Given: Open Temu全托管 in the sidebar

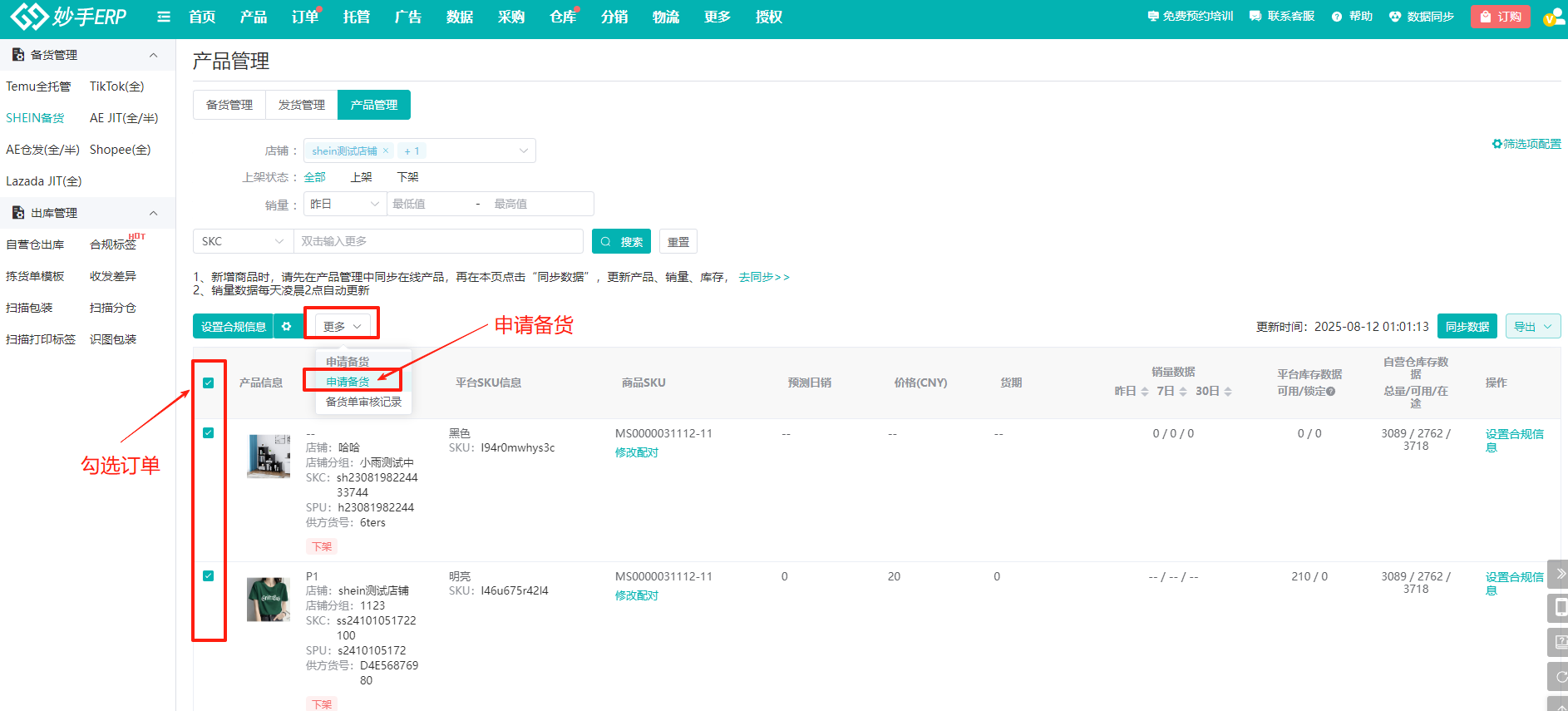Looking at the screenshot, I should coord(38,86).
